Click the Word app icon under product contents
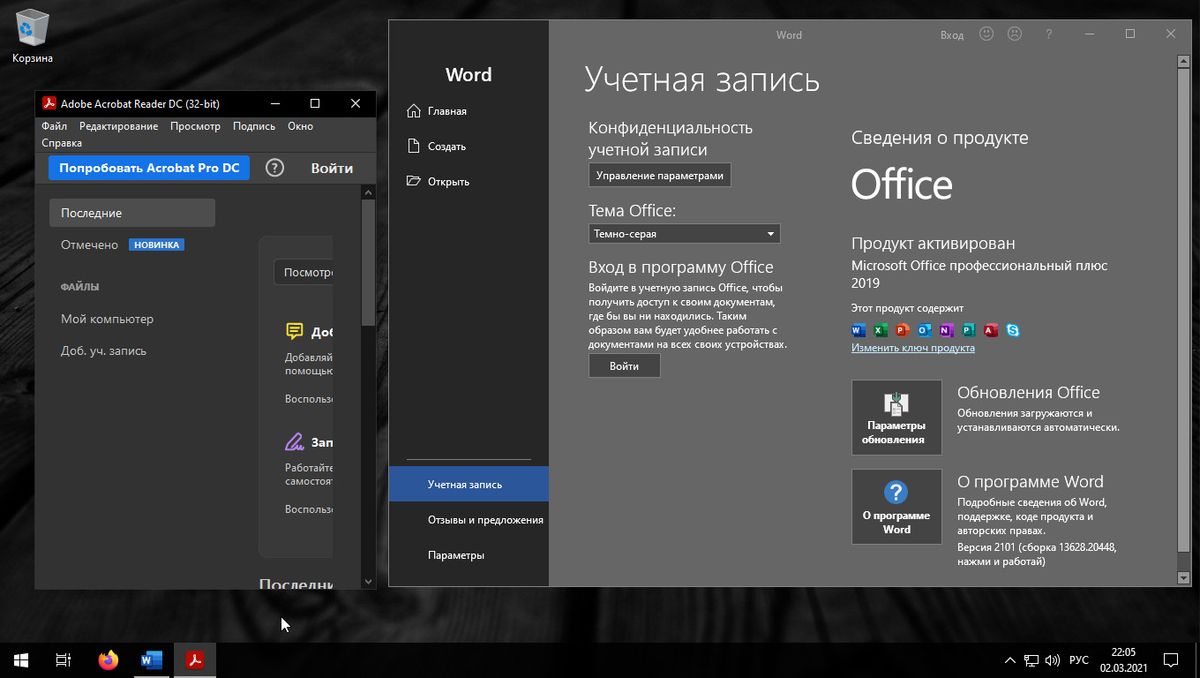 (x=858, y=330)
